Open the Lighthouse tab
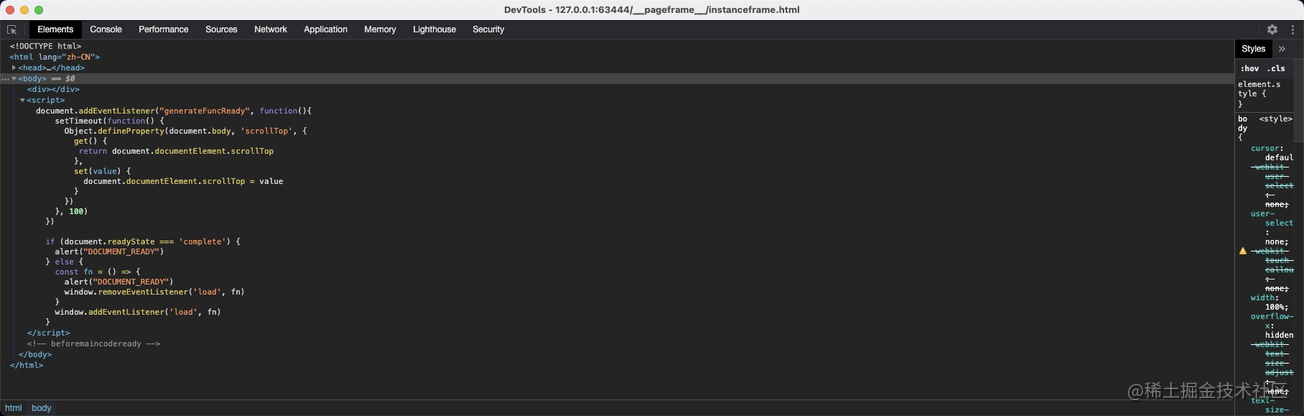The width and height of the screenshot is (1304, 416). 434,30
